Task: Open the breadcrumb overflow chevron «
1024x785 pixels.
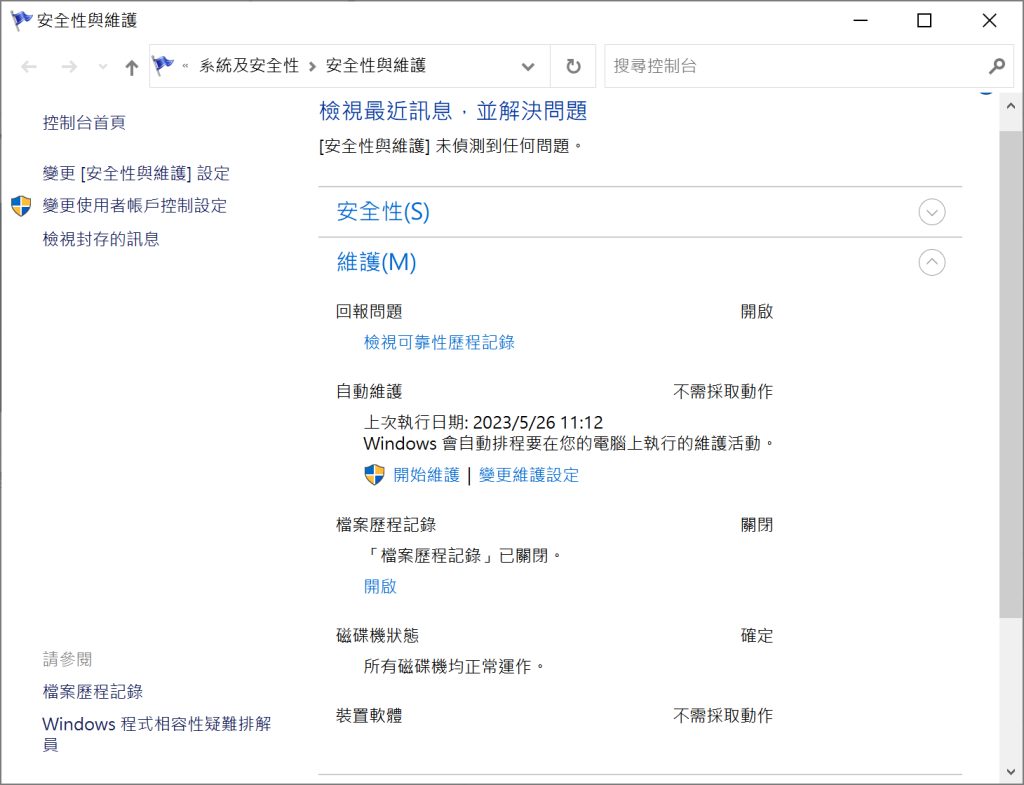Action: tap(185, 66)
